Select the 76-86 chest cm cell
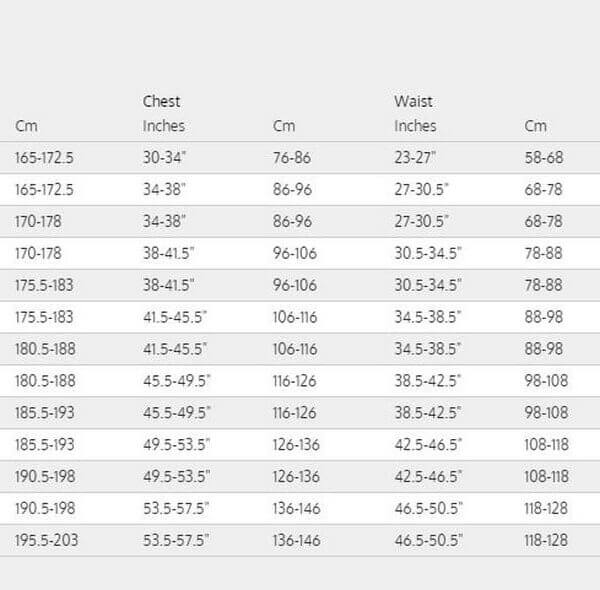 292,158
